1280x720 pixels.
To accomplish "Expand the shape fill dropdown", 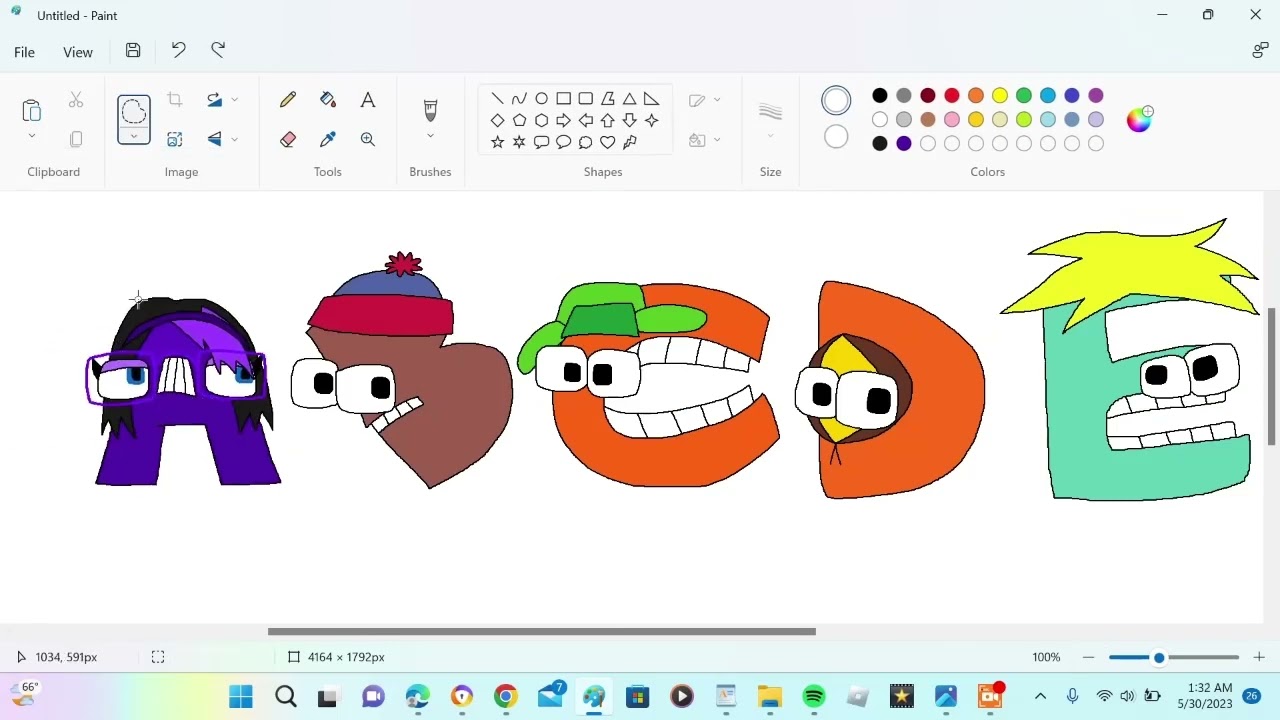I will [x=717, y=140].
